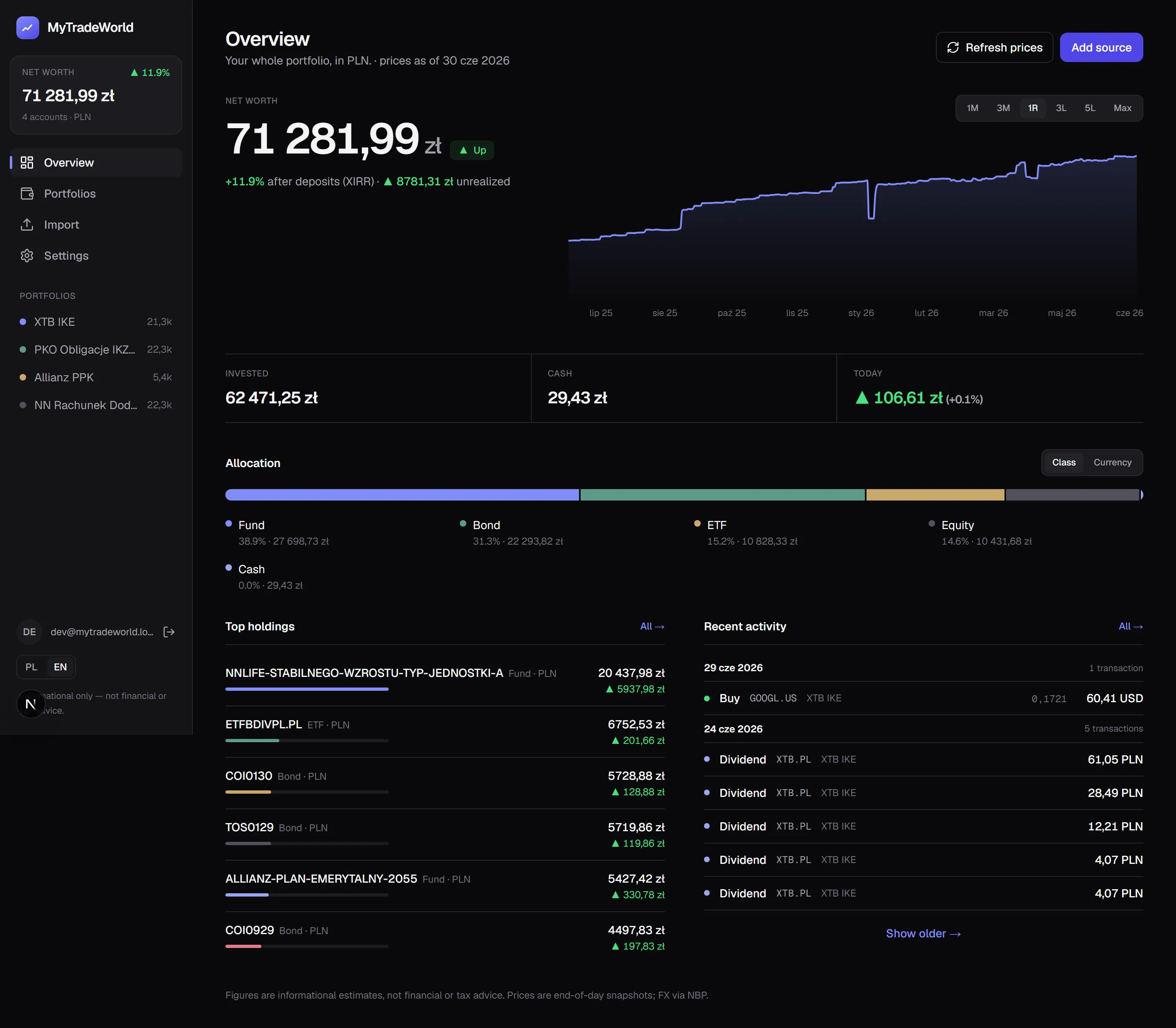Show allocation by Currency

pyautogui.click(x=1112, y=463)
